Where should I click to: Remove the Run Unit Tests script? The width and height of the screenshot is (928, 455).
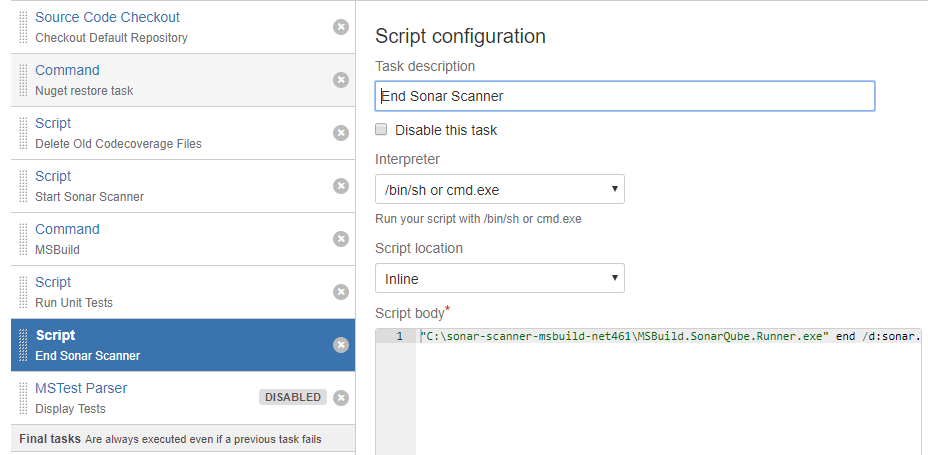340,292
